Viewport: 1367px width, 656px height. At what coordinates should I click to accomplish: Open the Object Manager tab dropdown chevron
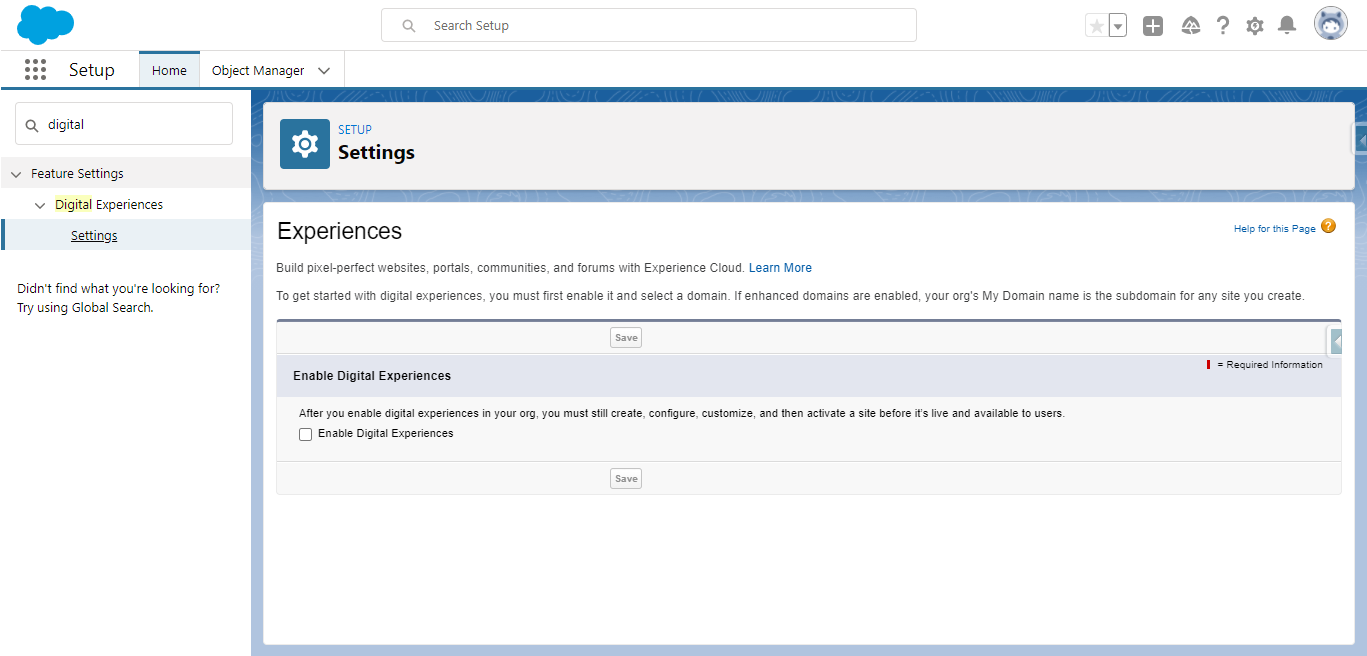point(324,71)
